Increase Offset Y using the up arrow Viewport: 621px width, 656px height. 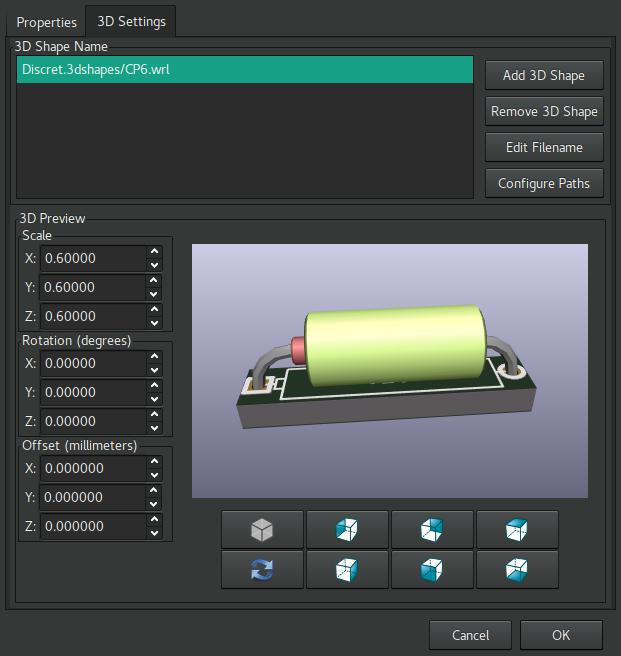[x=154, y=491]
